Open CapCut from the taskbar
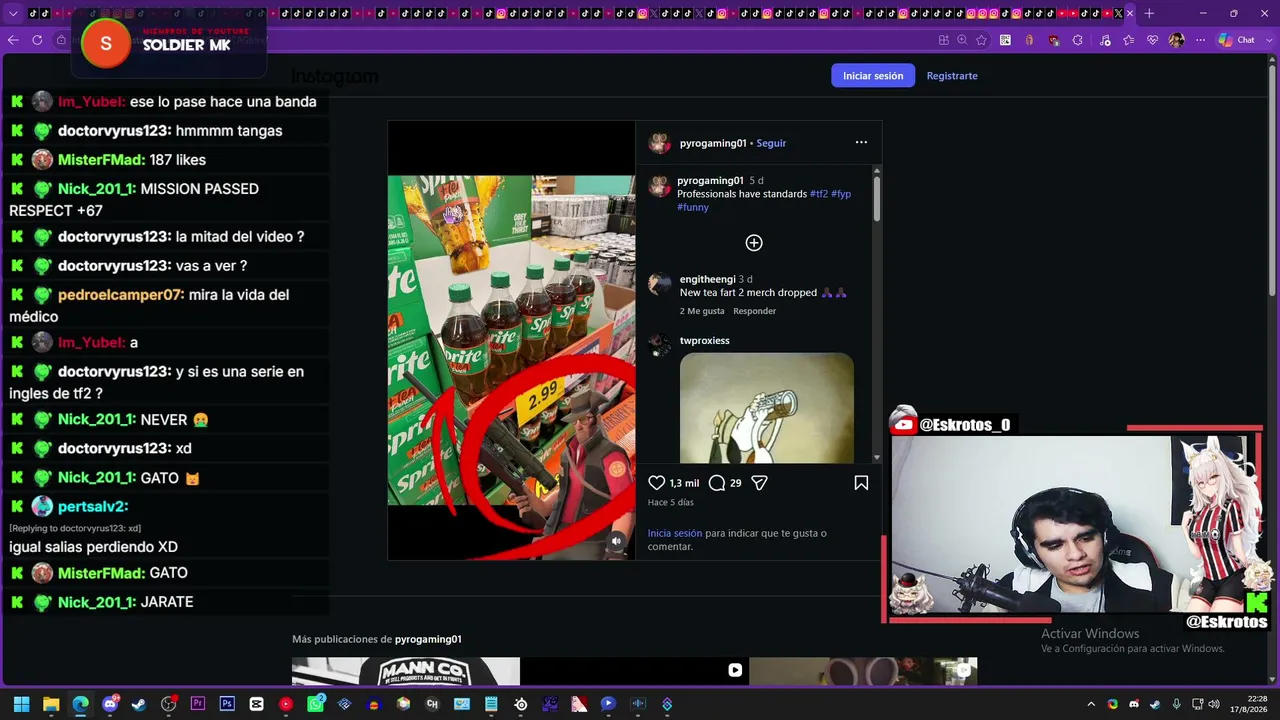The width and height of the screenshot is (1280, 720). (257, 704)
